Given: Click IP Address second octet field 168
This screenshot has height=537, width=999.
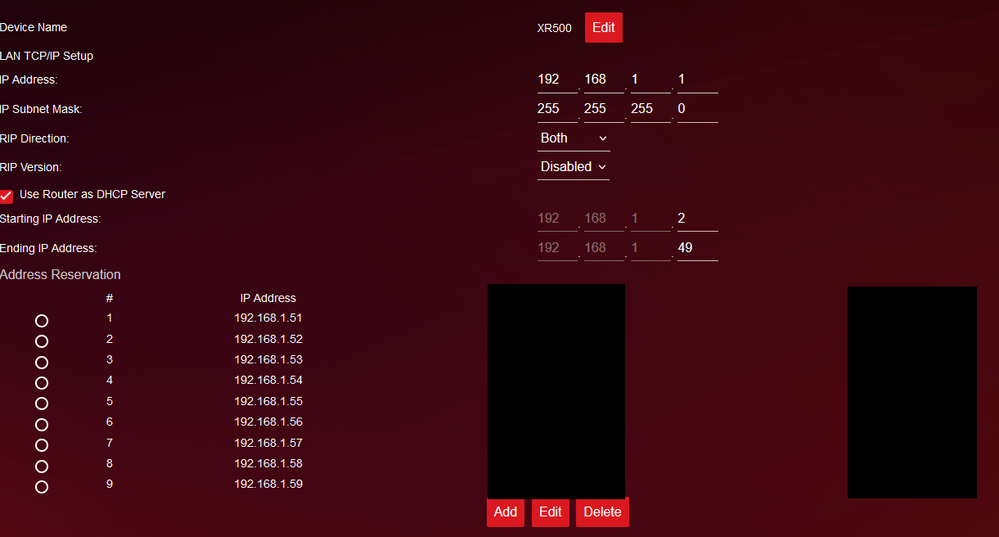Looking at the screenshot, I should pos(603,80).
